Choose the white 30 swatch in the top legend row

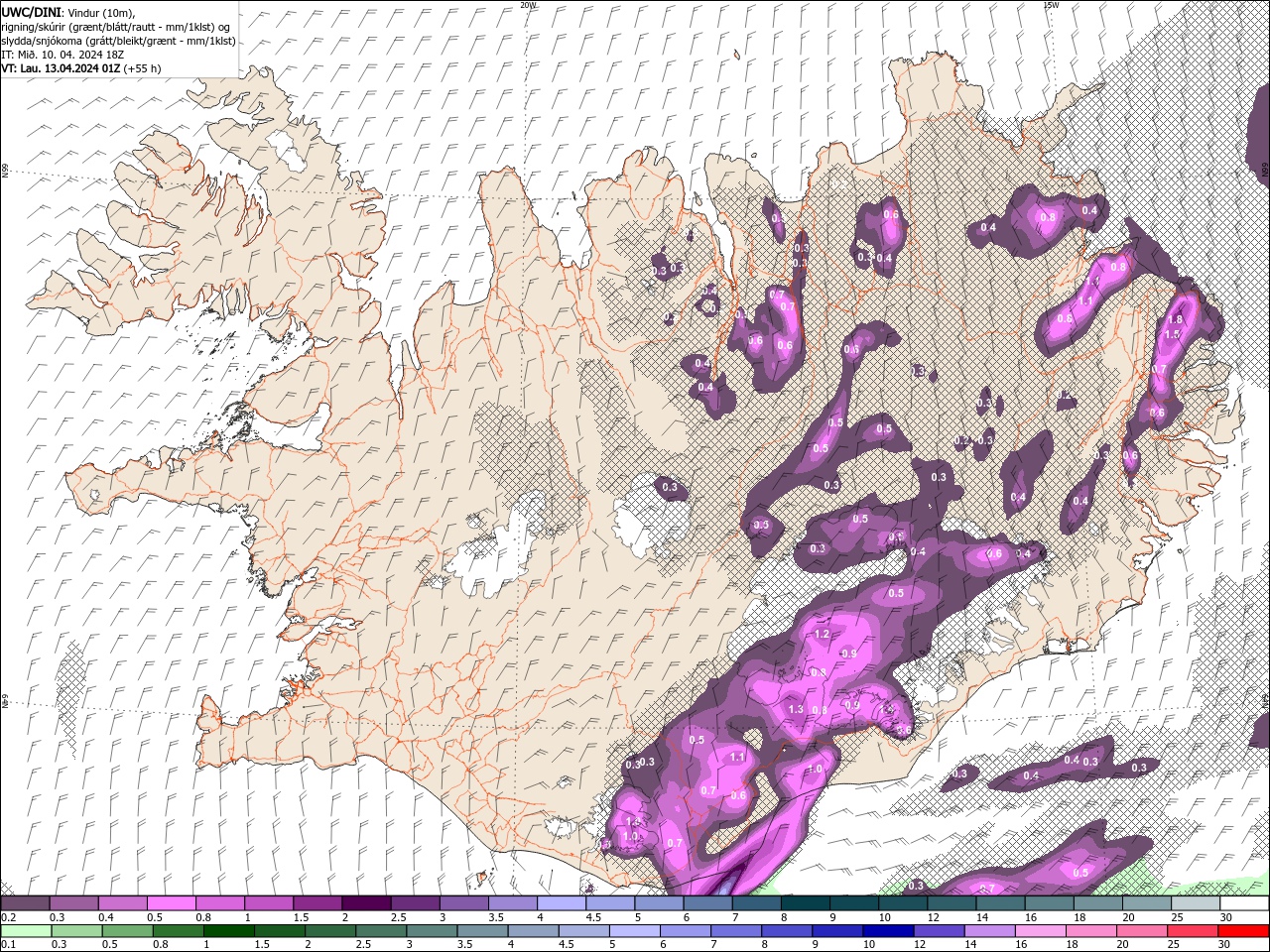click(1244, 903)
